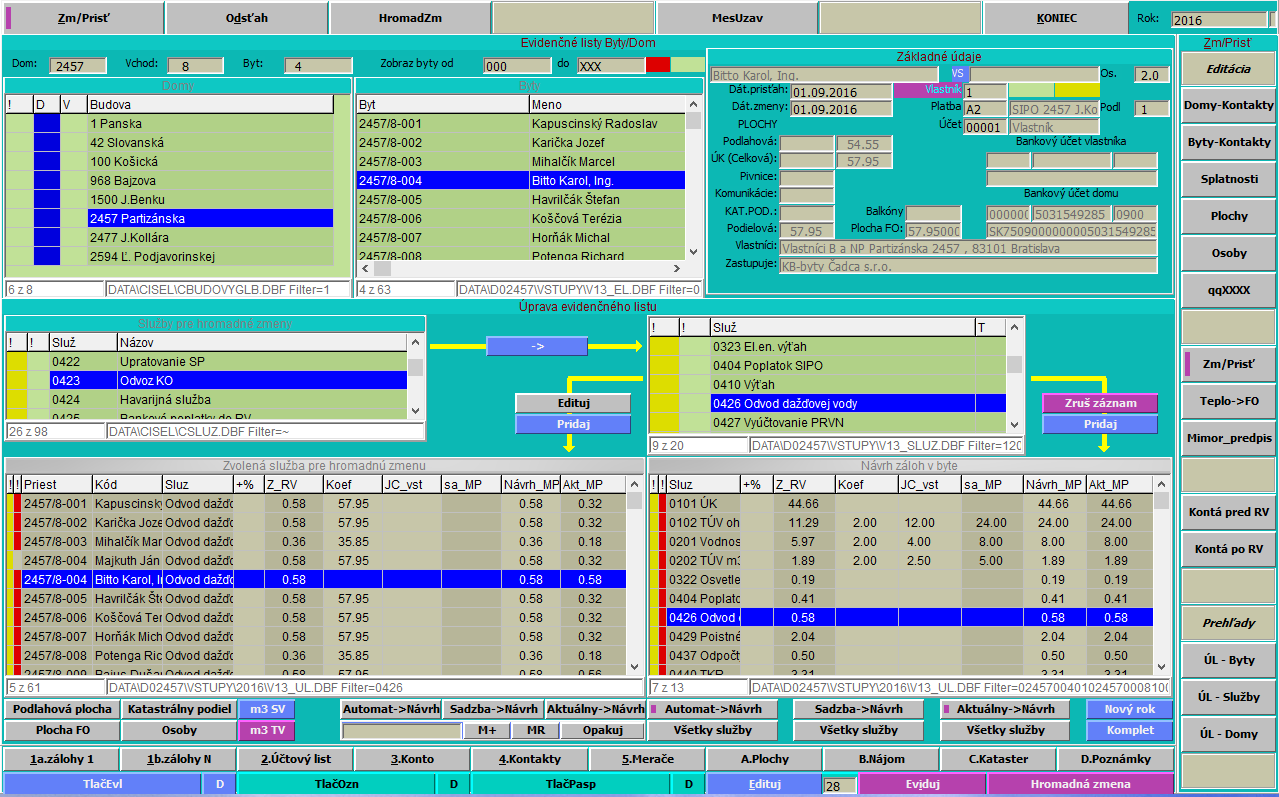Click the blue -> transfer arrow button
The width and height of the screenshot is (1279, 797).
(537, 346)
